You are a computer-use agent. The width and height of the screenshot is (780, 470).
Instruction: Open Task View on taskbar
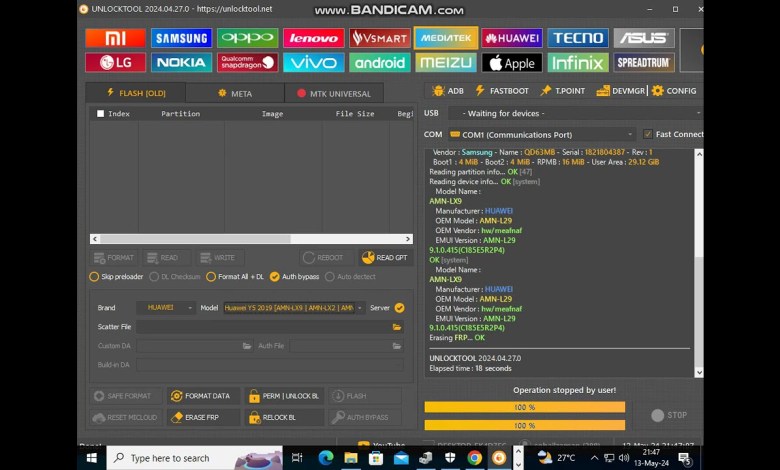[x=297, y=458]
